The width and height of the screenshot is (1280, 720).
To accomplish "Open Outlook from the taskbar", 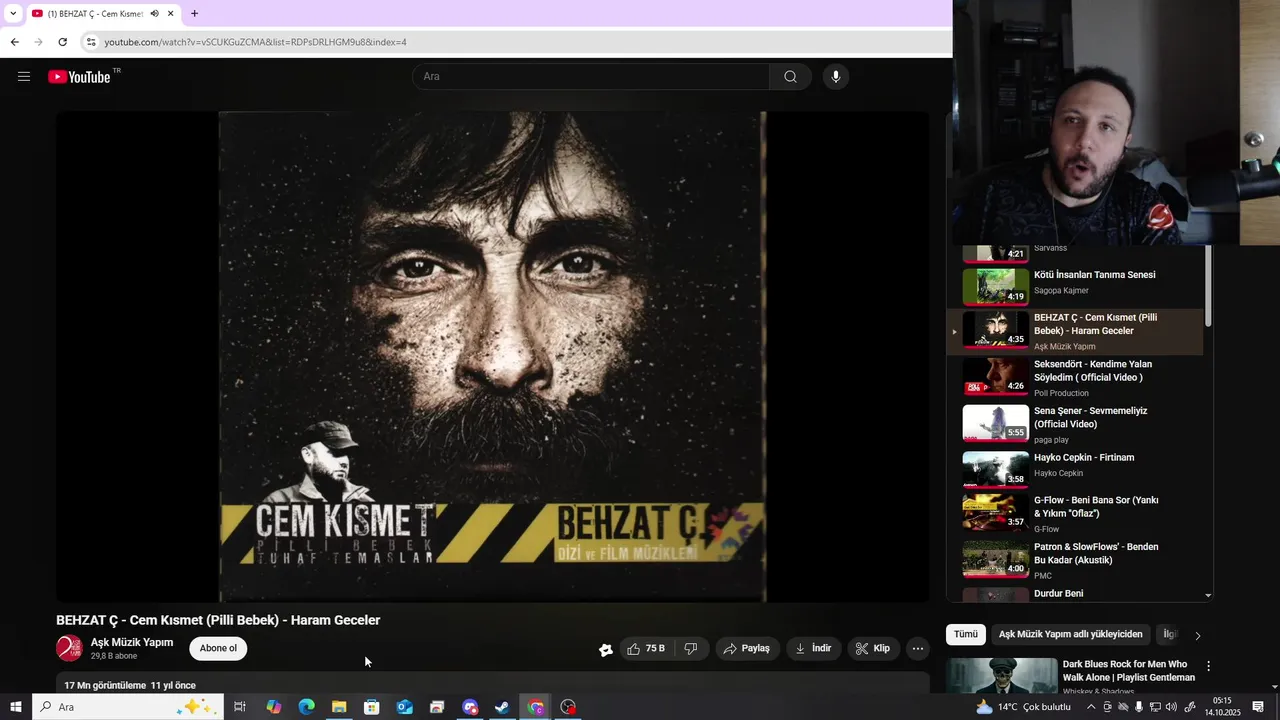I will 404,707.
